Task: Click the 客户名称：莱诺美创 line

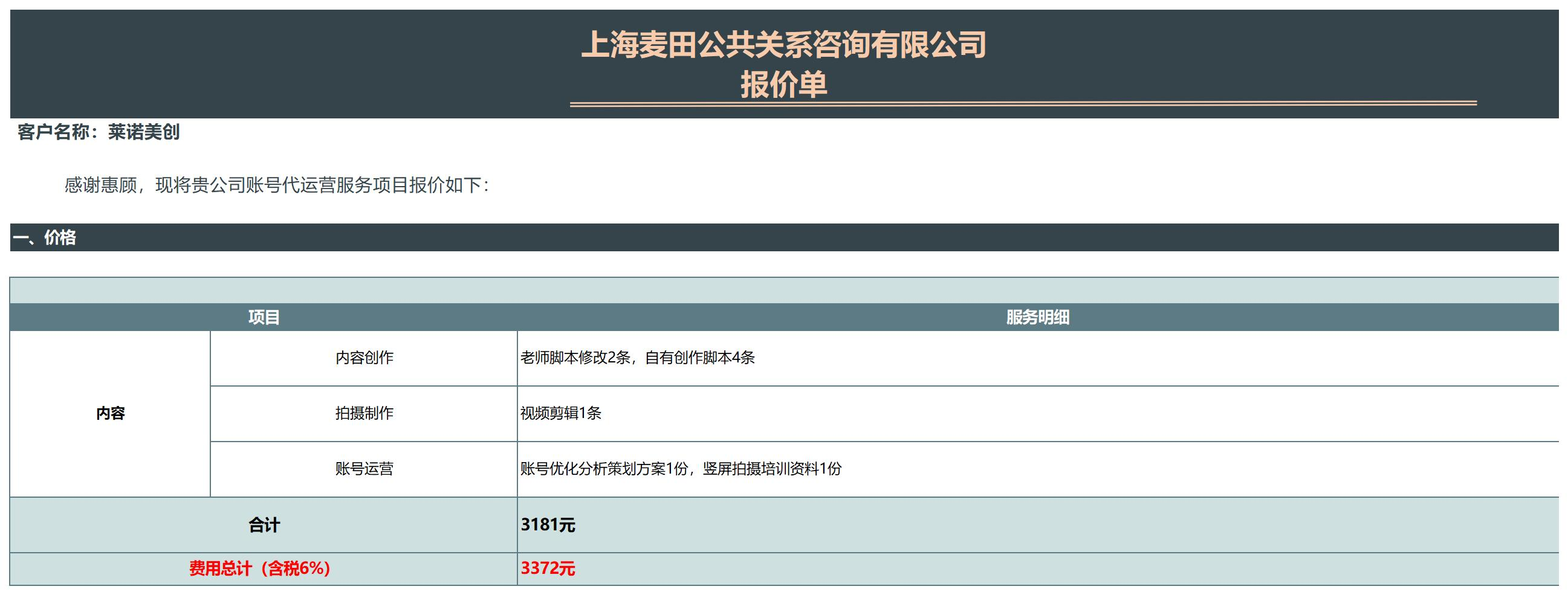Action: (x=99, y=132)
